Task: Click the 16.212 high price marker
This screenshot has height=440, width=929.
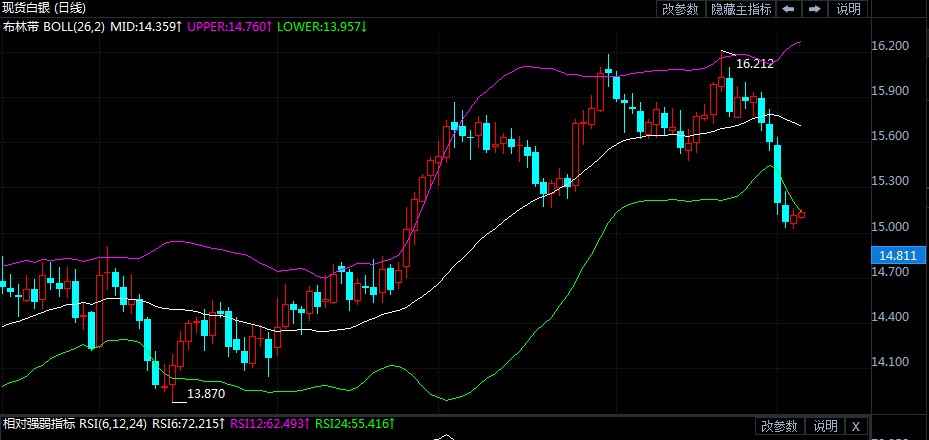Action: (754, 64)
